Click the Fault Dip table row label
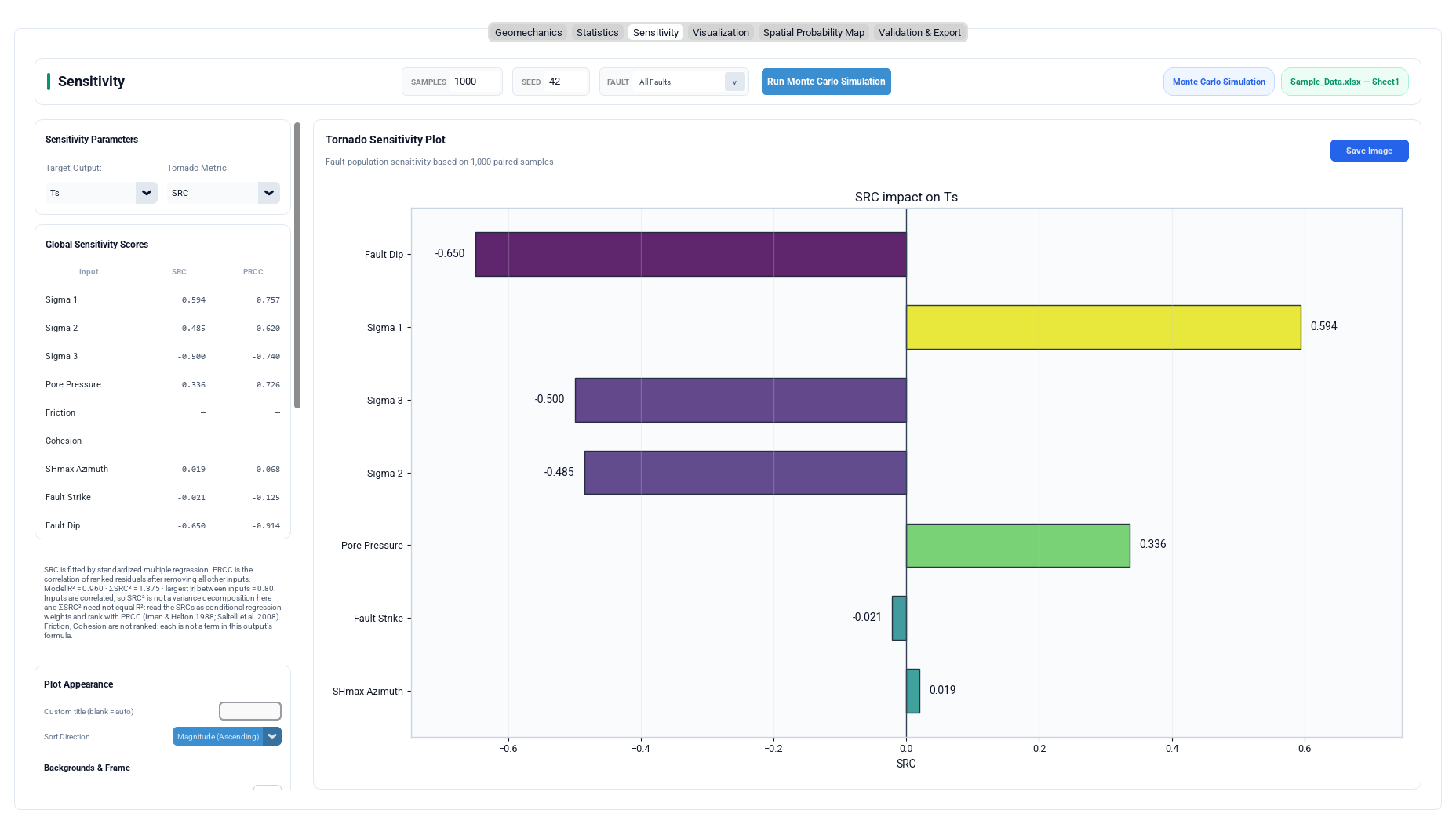The width and height of the screenshot is (1456, 824). [63, 525]
